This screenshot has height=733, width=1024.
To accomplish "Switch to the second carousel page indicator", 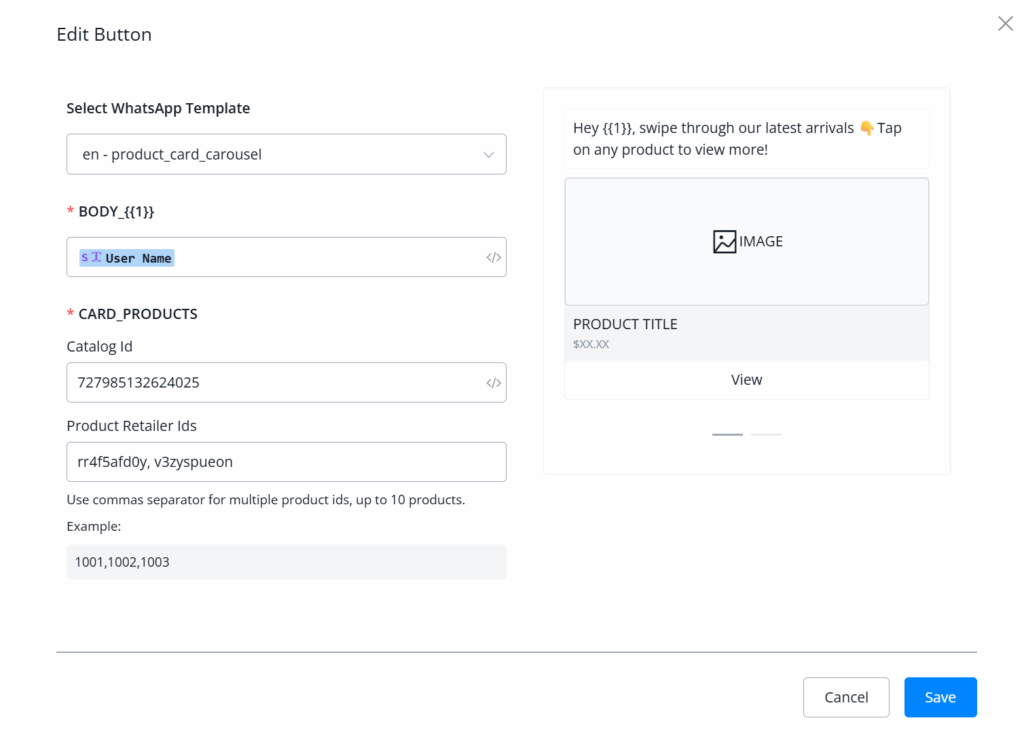I will pyautogui.click(x=766, y=435).
